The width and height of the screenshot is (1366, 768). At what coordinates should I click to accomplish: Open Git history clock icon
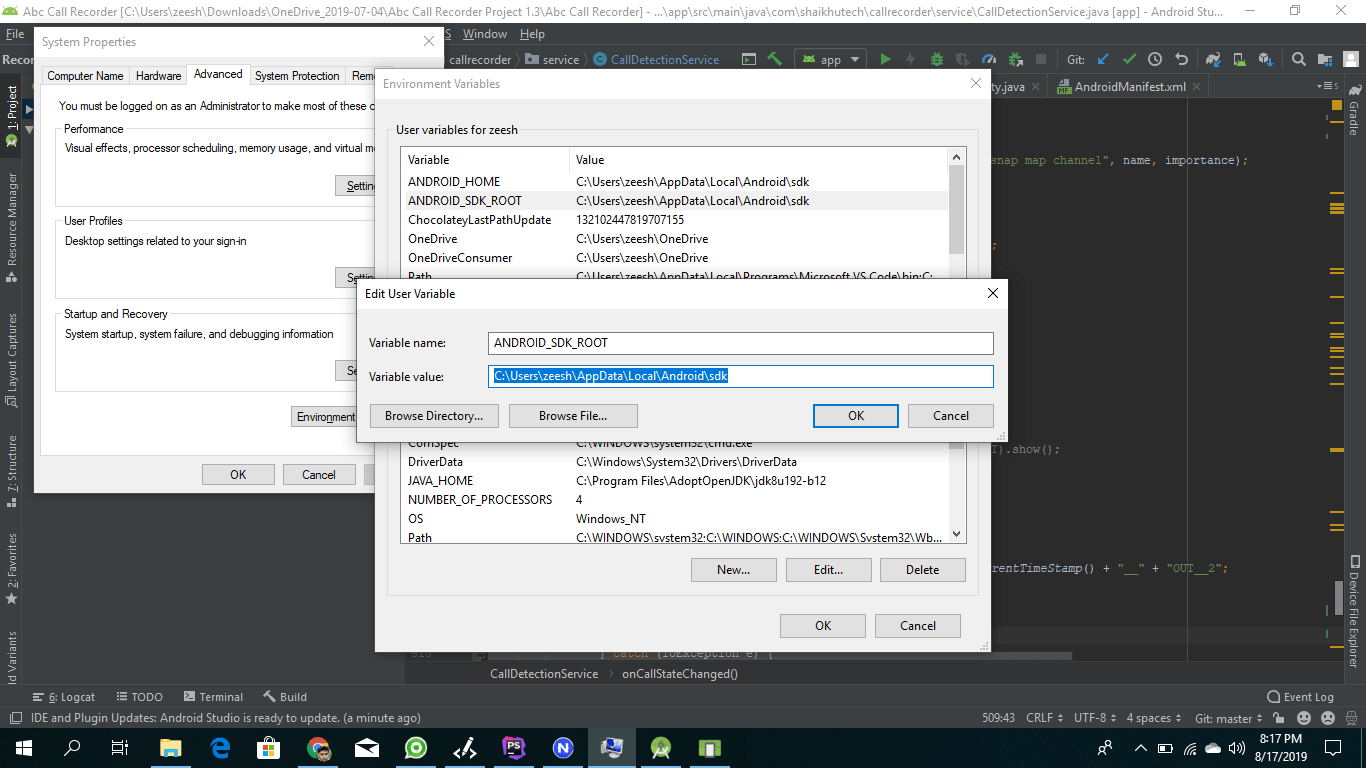click(1155, 59)
